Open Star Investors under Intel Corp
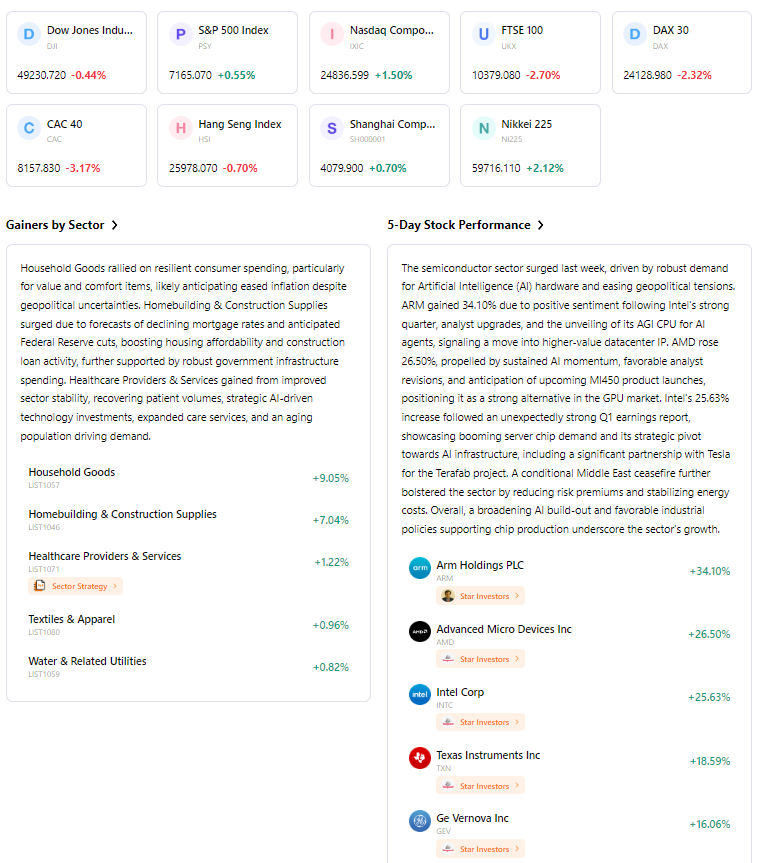This screenshot has height=863, width=768. coord(480,722)
